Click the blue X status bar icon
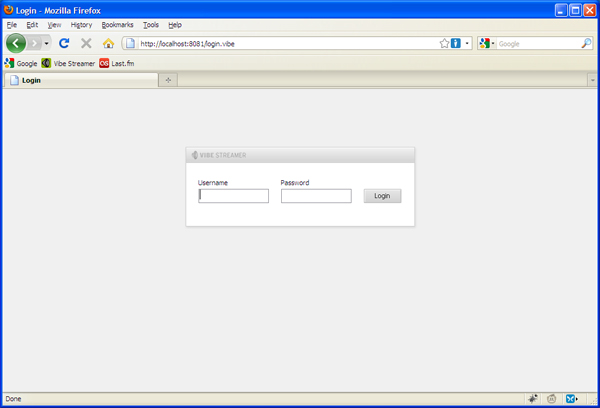 tap(571, 399)
